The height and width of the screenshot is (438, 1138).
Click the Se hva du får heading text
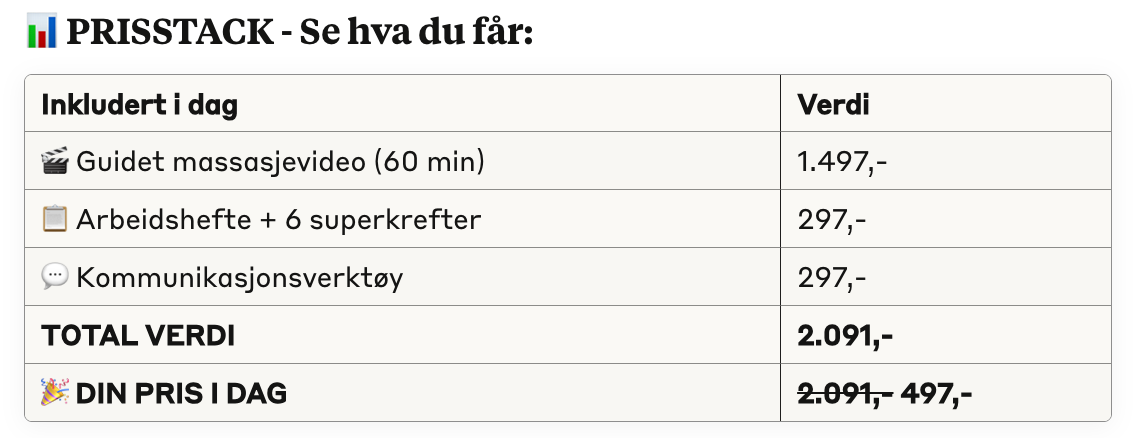[417, 33]
